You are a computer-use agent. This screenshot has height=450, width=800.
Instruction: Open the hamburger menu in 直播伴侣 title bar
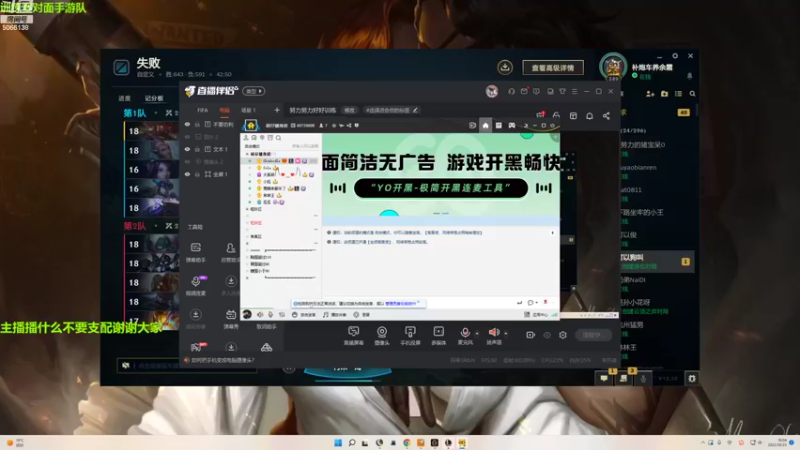pyautogui.click(x=574, y=91)
